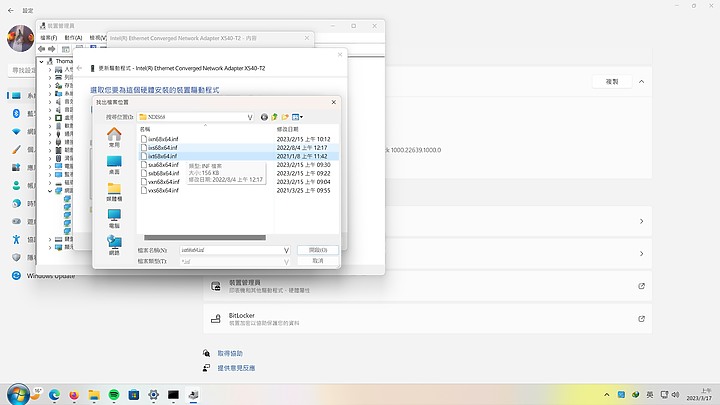Click the taskbar clock showing 2023/3/17
This screenshot has width=720, height=405.
(699, 394)
